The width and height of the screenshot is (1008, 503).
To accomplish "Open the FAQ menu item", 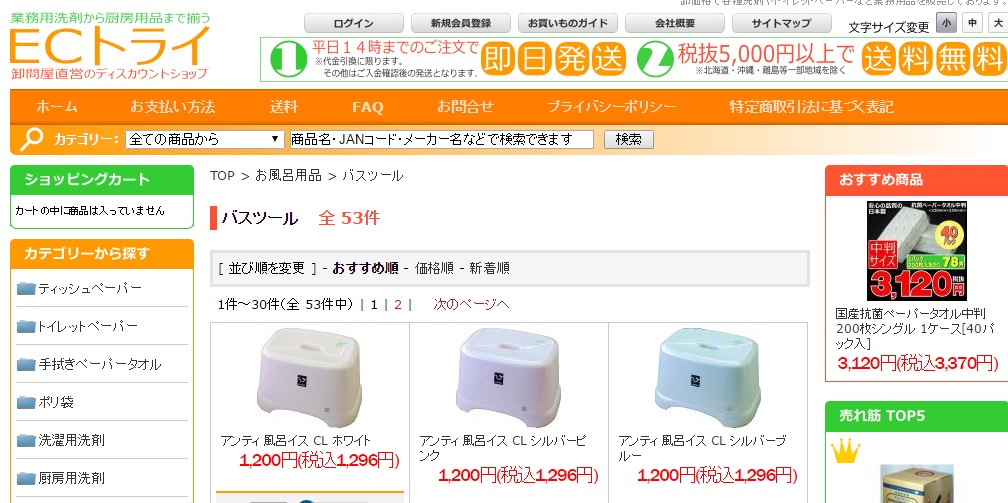I will pyautogui.click(x=368, y=107).
